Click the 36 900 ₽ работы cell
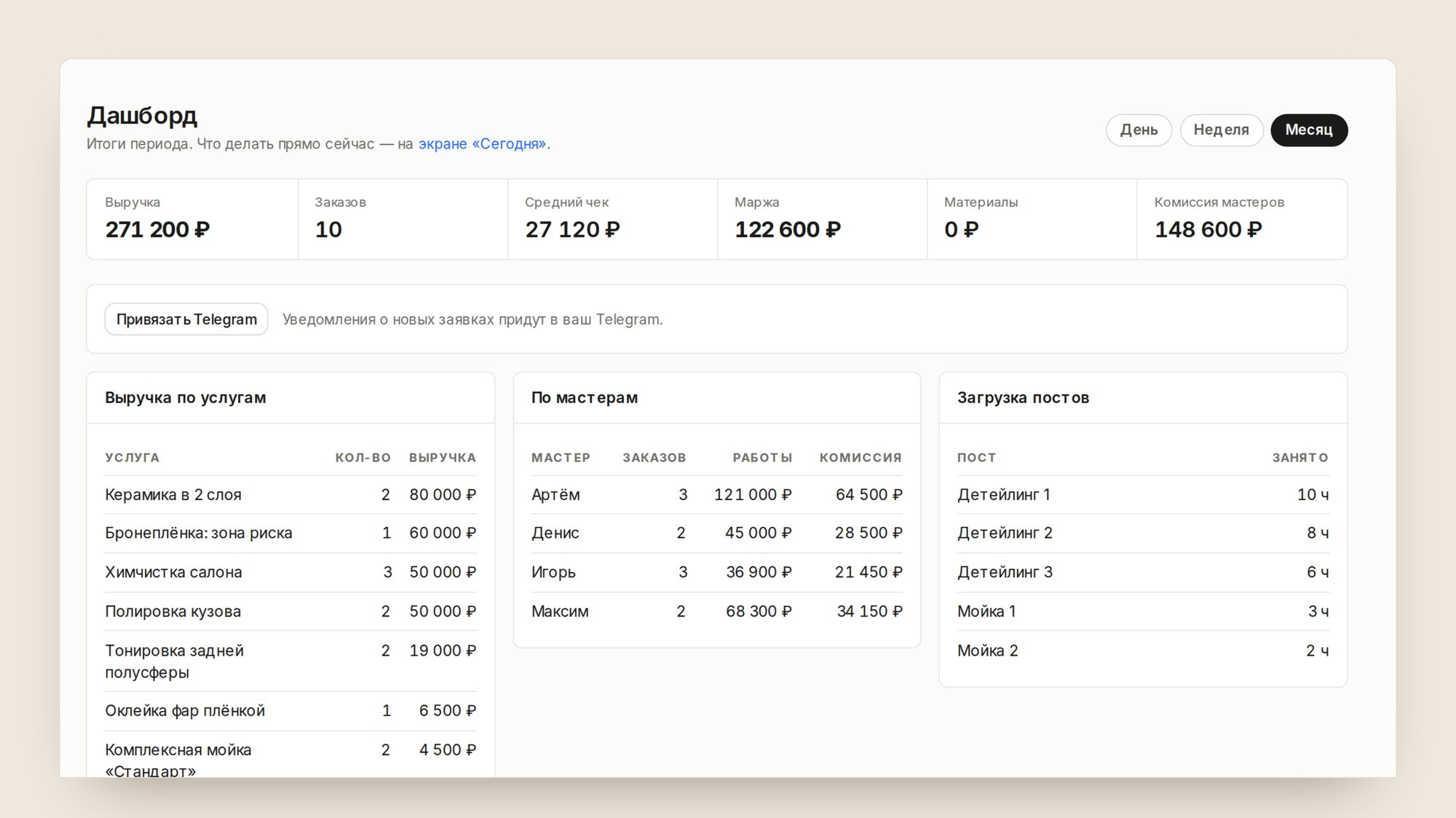 pos(759,572)
